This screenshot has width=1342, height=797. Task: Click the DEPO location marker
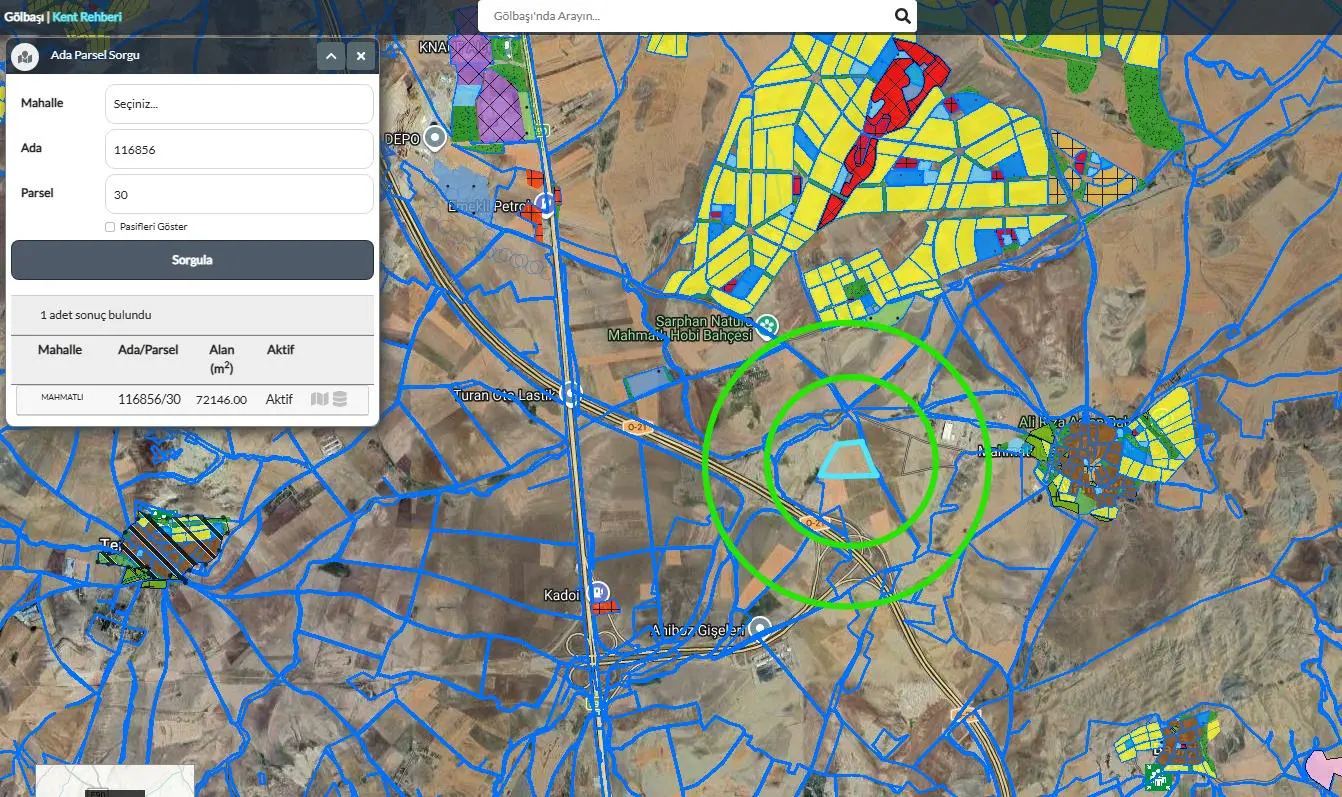435,137
